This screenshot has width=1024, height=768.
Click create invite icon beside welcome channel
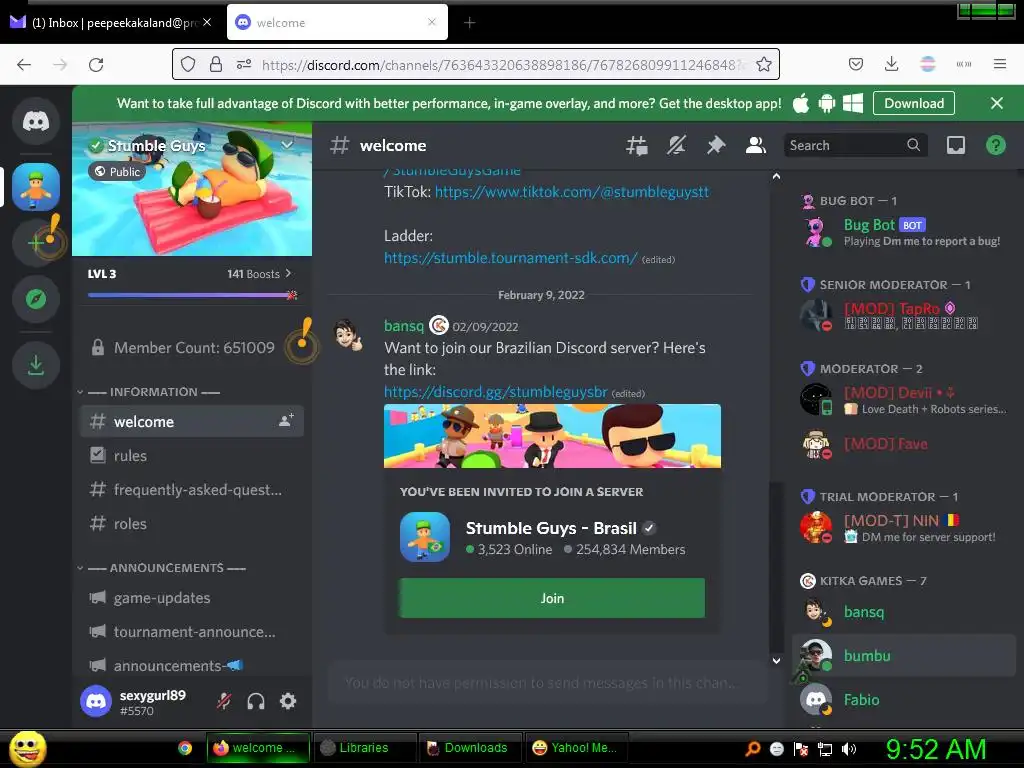(286, 421)
